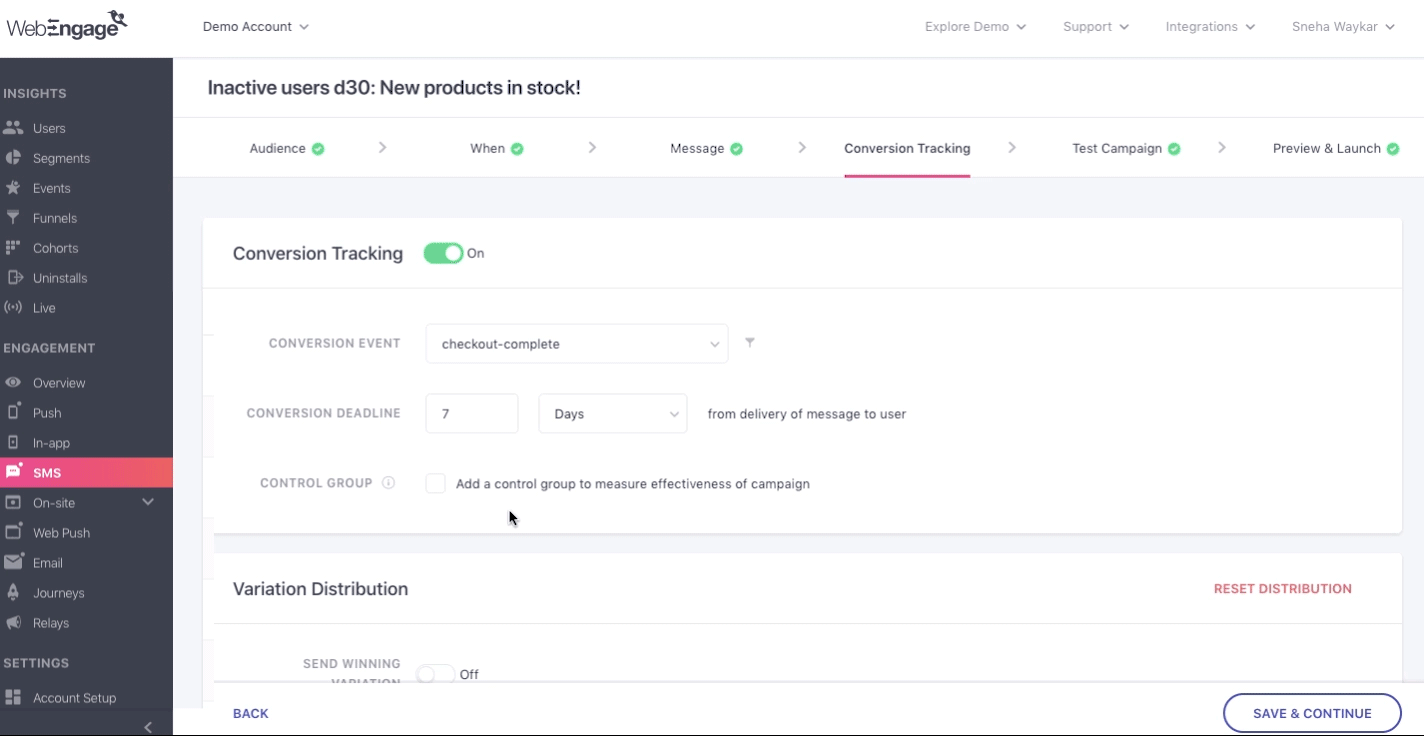Go to the Preview & Launch tab
1424x736 pixels.
point(1336,148)
